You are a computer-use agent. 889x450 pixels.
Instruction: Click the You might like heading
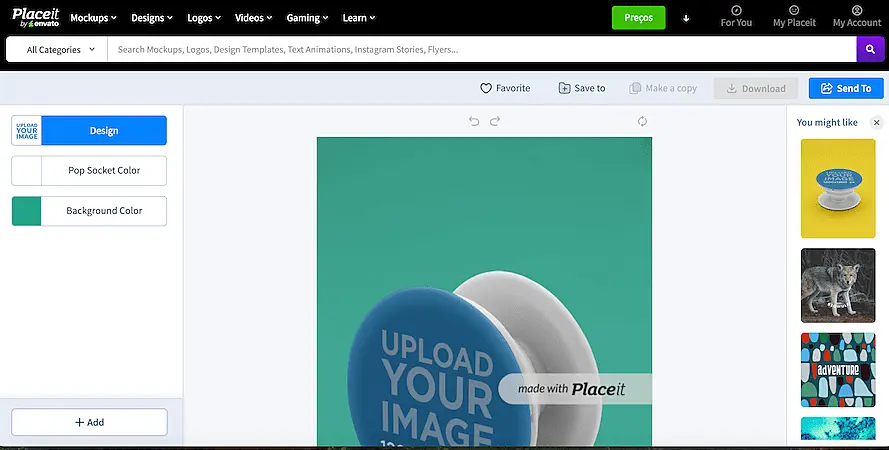pyautogui.click(x=827, y=122)
